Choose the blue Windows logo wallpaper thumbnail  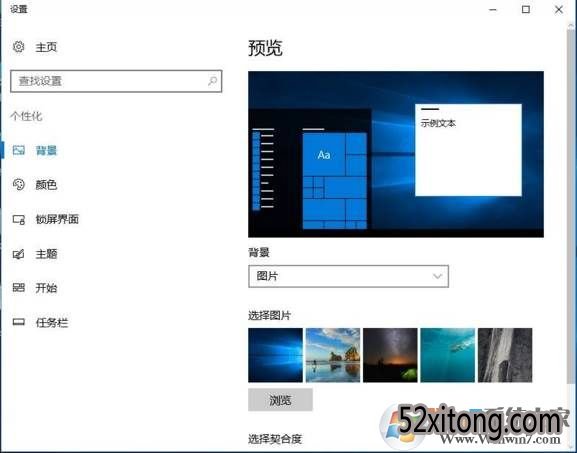pyautogui.click(x=275, y=355)
